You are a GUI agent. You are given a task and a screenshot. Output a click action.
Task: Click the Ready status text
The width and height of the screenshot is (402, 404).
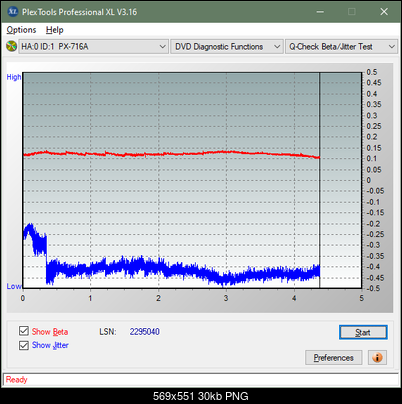(17, 380)
